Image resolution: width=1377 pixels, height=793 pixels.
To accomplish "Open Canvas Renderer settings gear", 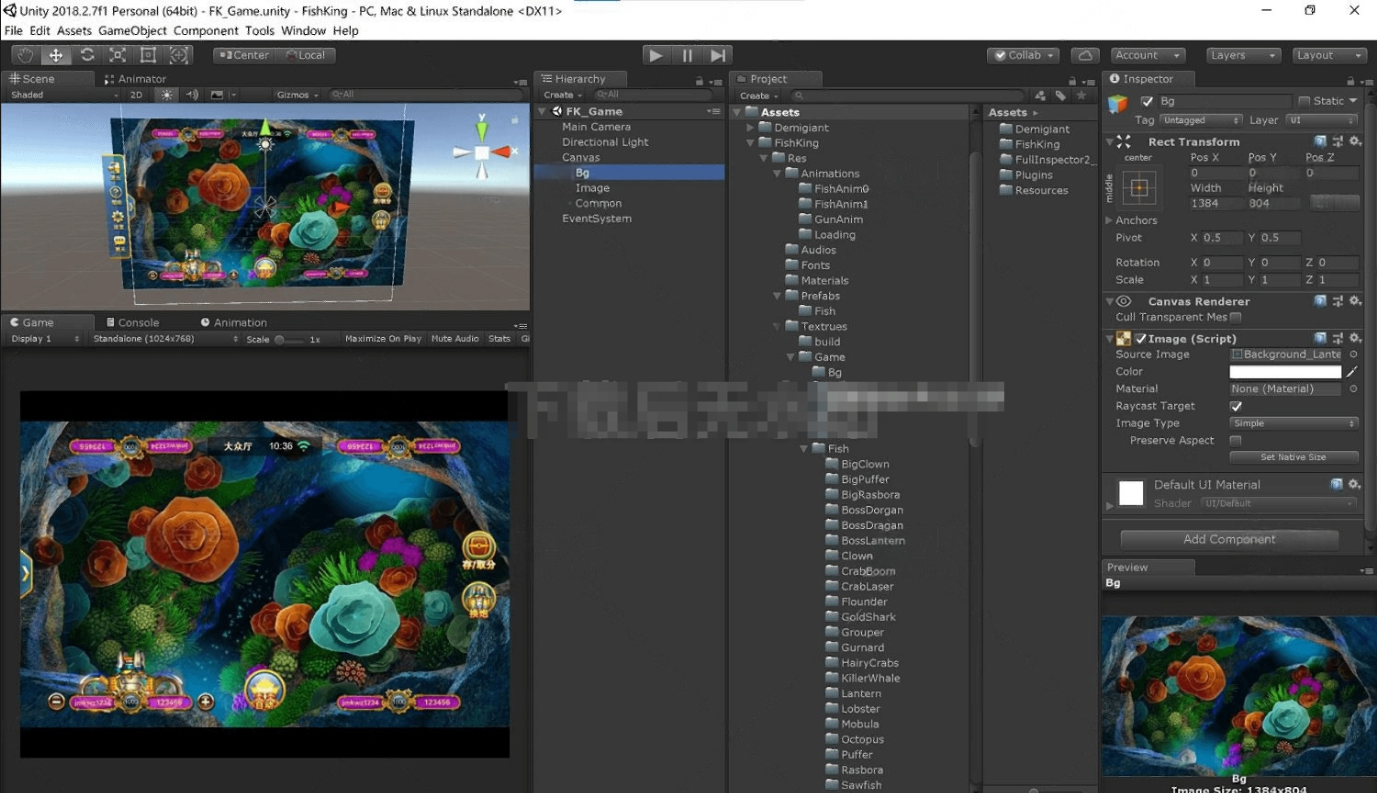I will [1355, 301].
